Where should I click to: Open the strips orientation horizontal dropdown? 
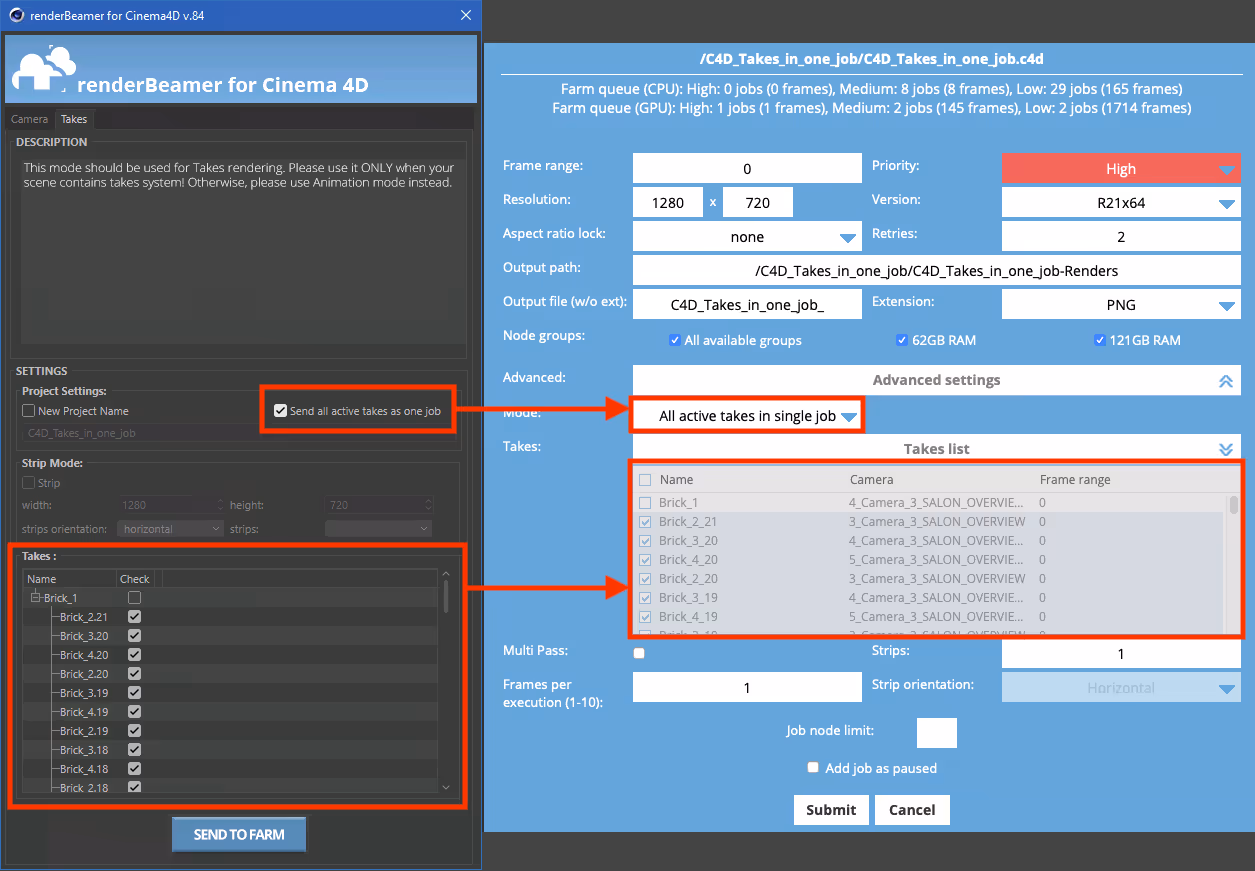click(x=170, y=528)
